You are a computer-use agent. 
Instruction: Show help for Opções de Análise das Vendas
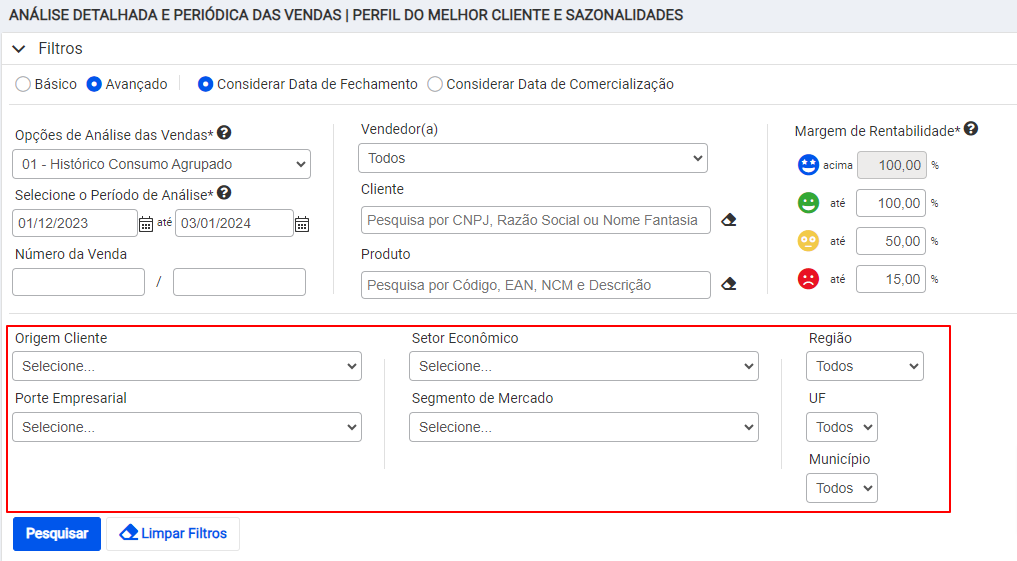[x=224, y=133]
